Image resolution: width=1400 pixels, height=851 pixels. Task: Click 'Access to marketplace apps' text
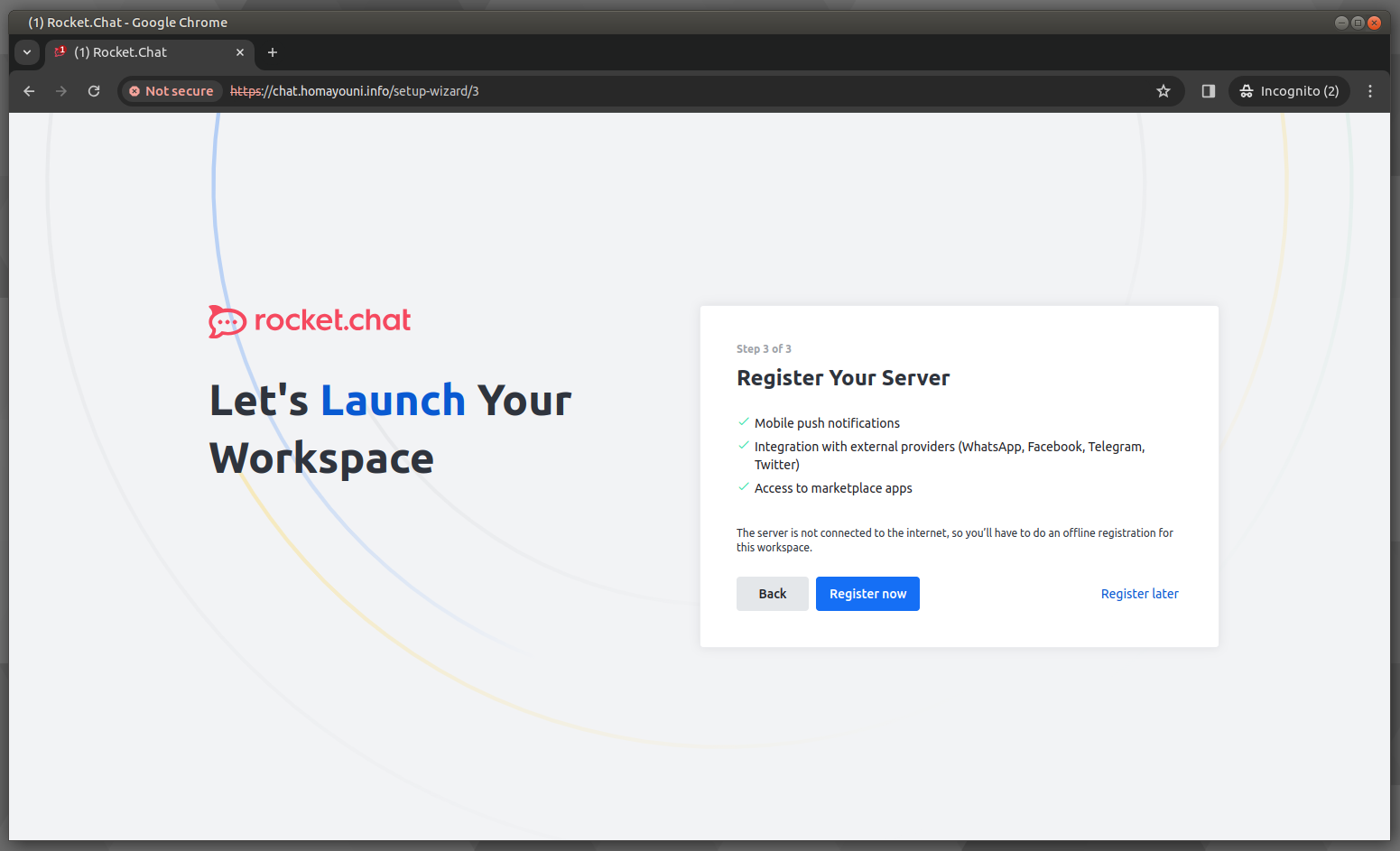[833, 488]
